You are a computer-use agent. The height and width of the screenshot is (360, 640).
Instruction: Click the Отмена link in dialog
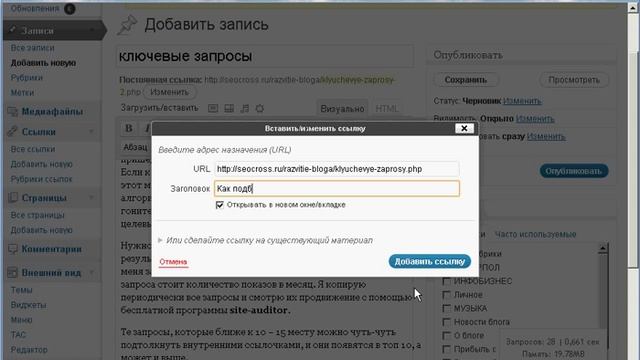coord(173,262)
